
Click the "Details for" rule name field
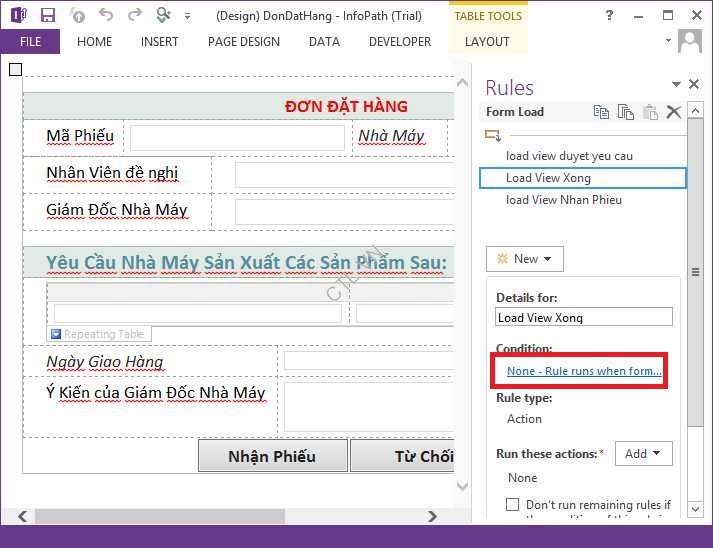584,317
